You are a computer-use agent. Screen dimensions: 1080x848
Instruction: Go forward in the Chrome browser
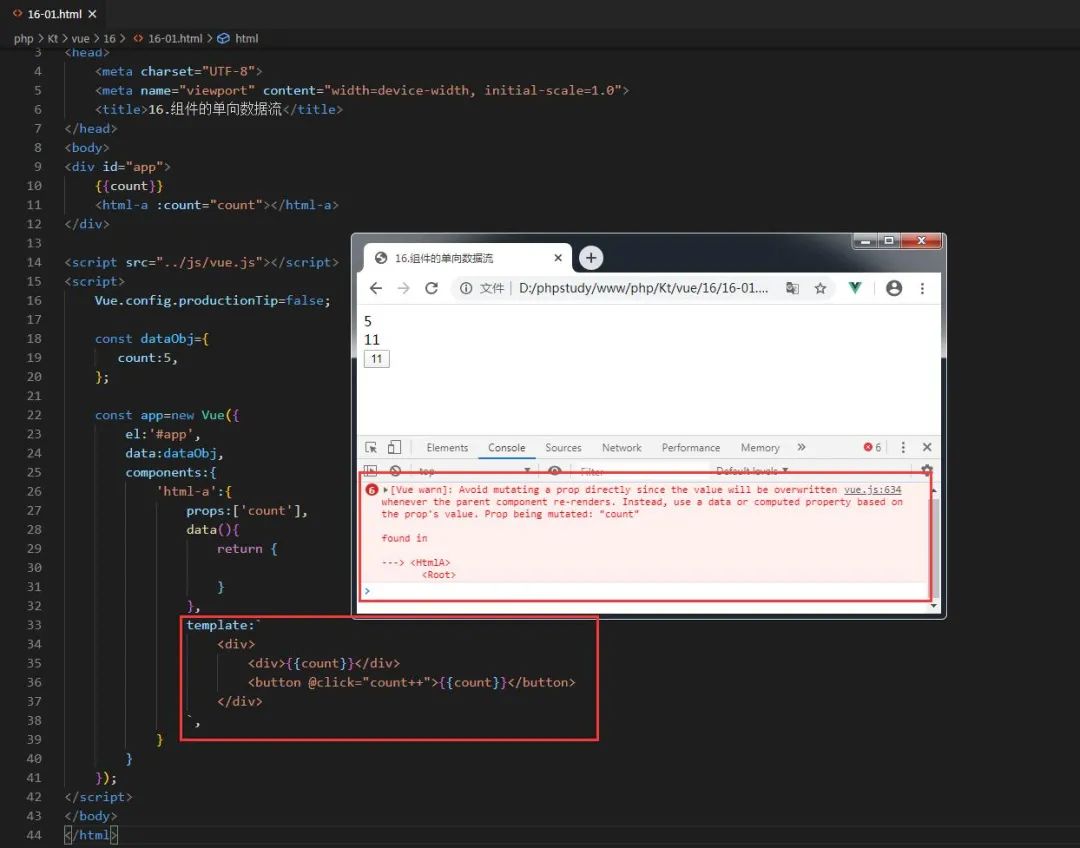point(404,288)
